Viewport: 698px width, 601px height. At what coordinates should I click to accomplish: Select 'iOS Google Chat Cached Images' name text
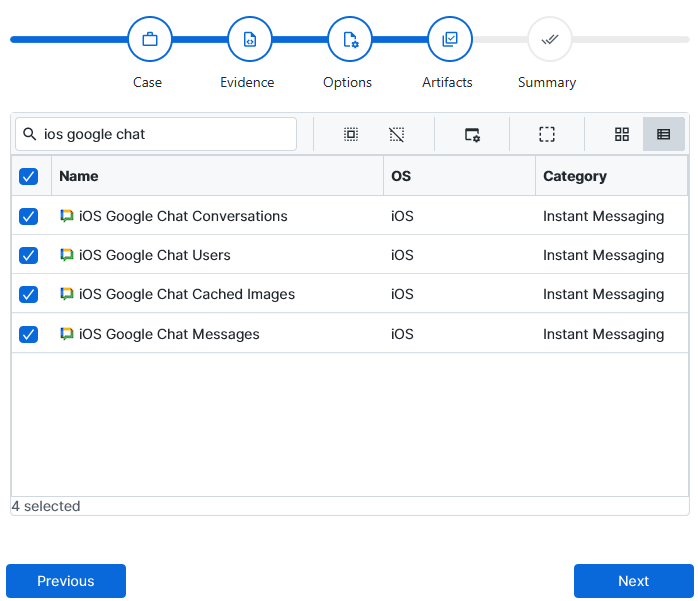187,294
